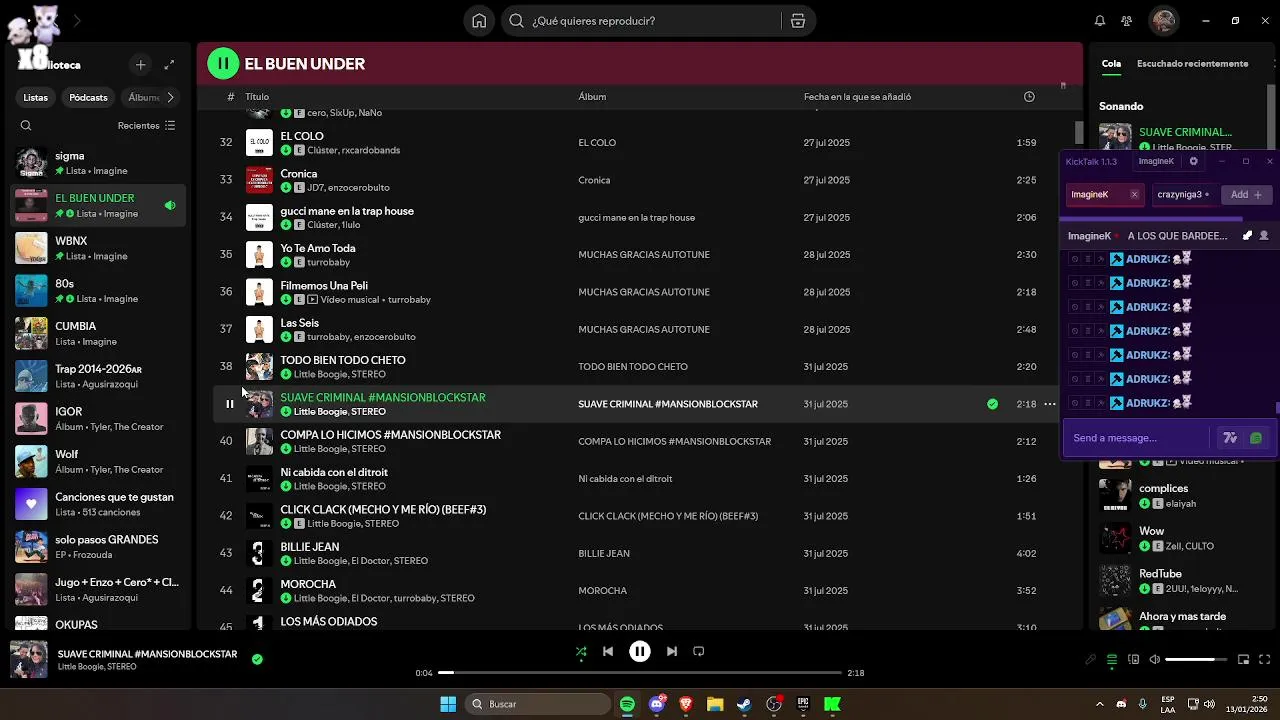Image resolution: width=1280 pixels, height=720 pixels.
Task: Show hidden system tray icons
Action: tap(1100, 704)
